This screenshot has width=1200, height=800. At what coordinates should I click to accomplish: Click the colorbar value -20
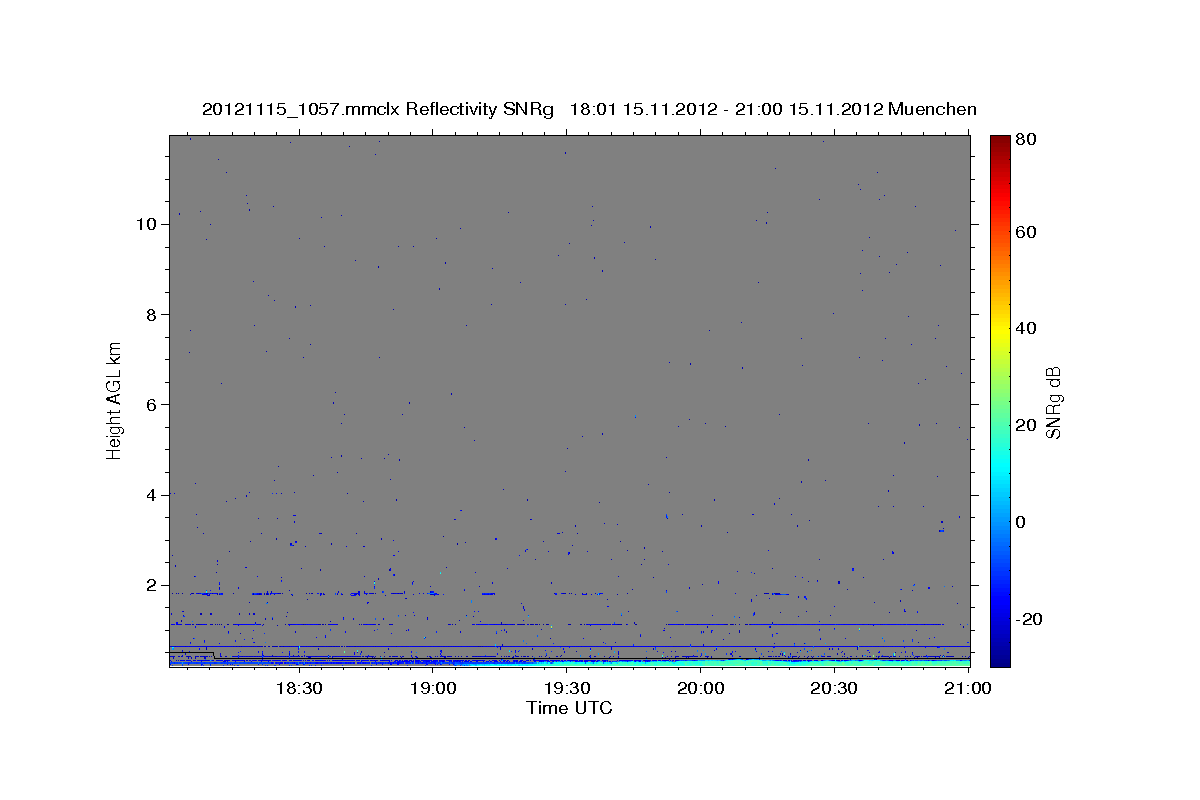pyautogui.click(x=1027, y=619)
